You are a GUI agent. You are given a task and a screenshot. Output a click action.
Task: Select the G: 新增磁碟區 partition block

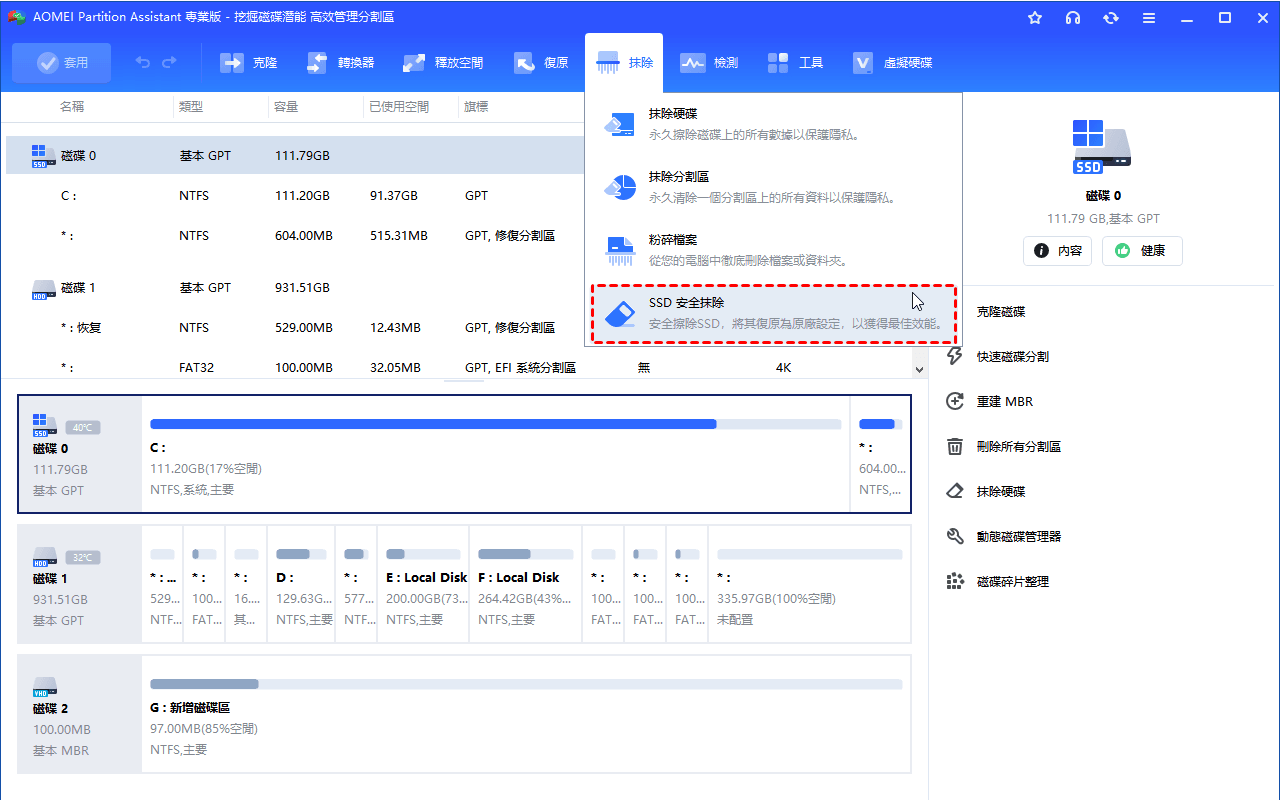pyautogui.click(x=526, y=714)
